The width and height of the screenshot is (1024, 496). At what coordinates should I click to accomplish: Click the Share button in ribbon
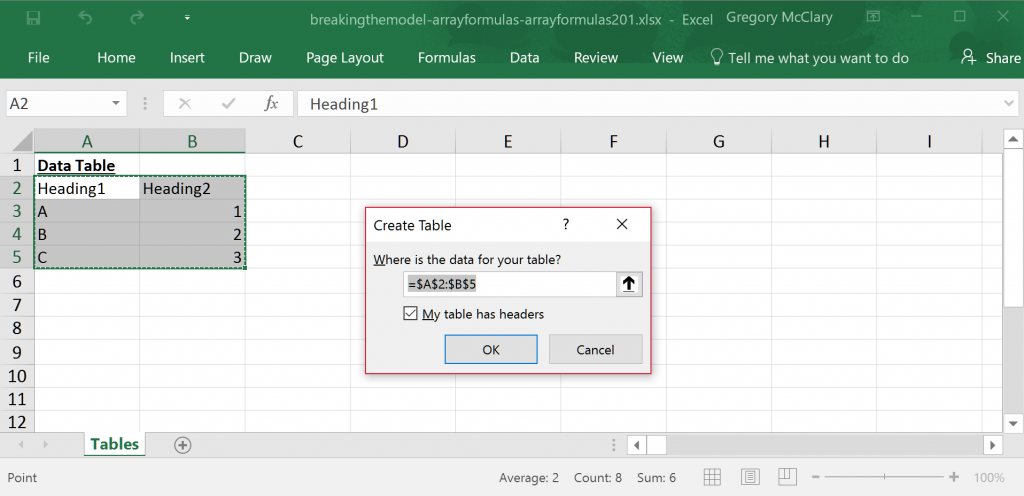(x=990, y=58)
